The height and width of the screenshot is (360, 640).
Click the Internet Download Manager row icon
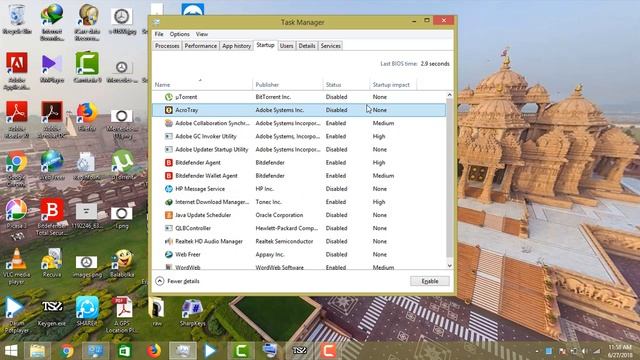(x=169, y=202)
